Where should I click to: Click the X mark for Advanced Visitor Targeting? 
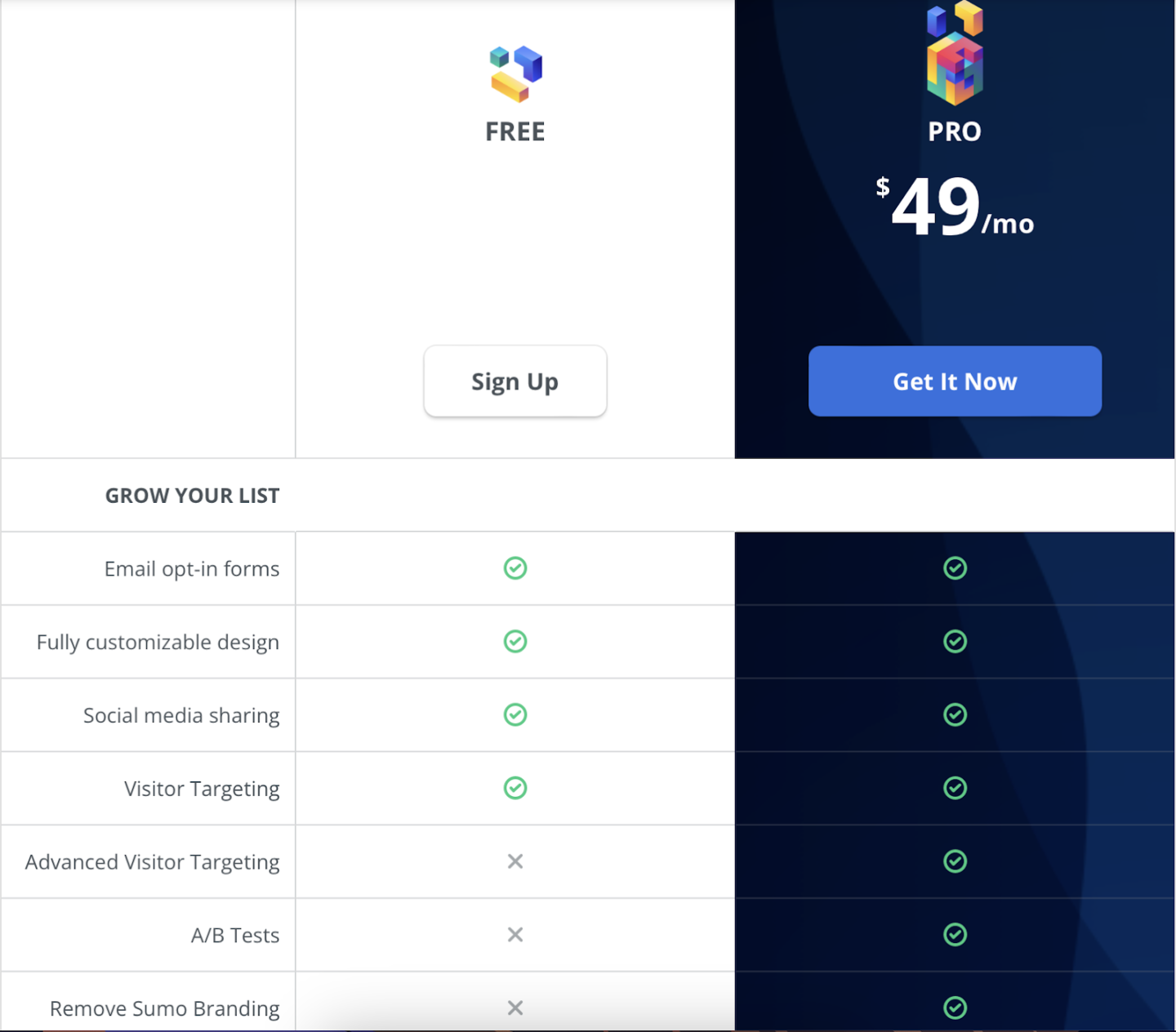(x=515, y=861)
